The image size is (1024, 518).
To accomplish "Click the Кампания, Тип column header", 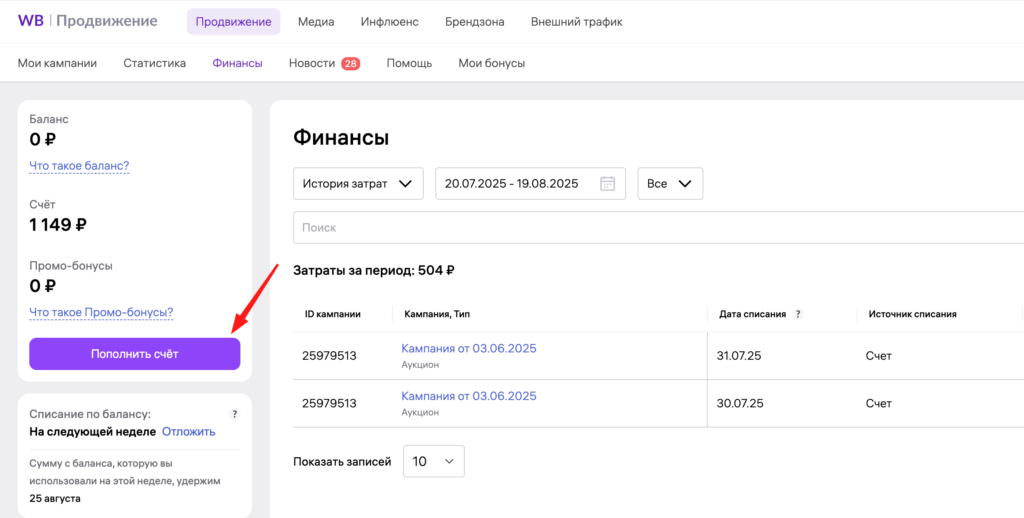I will (438, 314).
